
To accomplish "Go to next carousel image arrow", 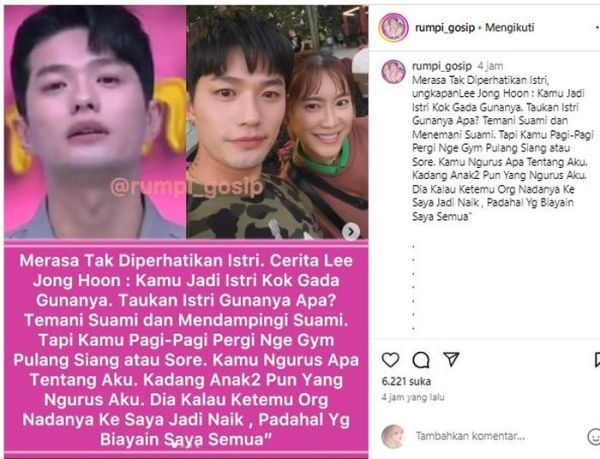I will [351, 231].
